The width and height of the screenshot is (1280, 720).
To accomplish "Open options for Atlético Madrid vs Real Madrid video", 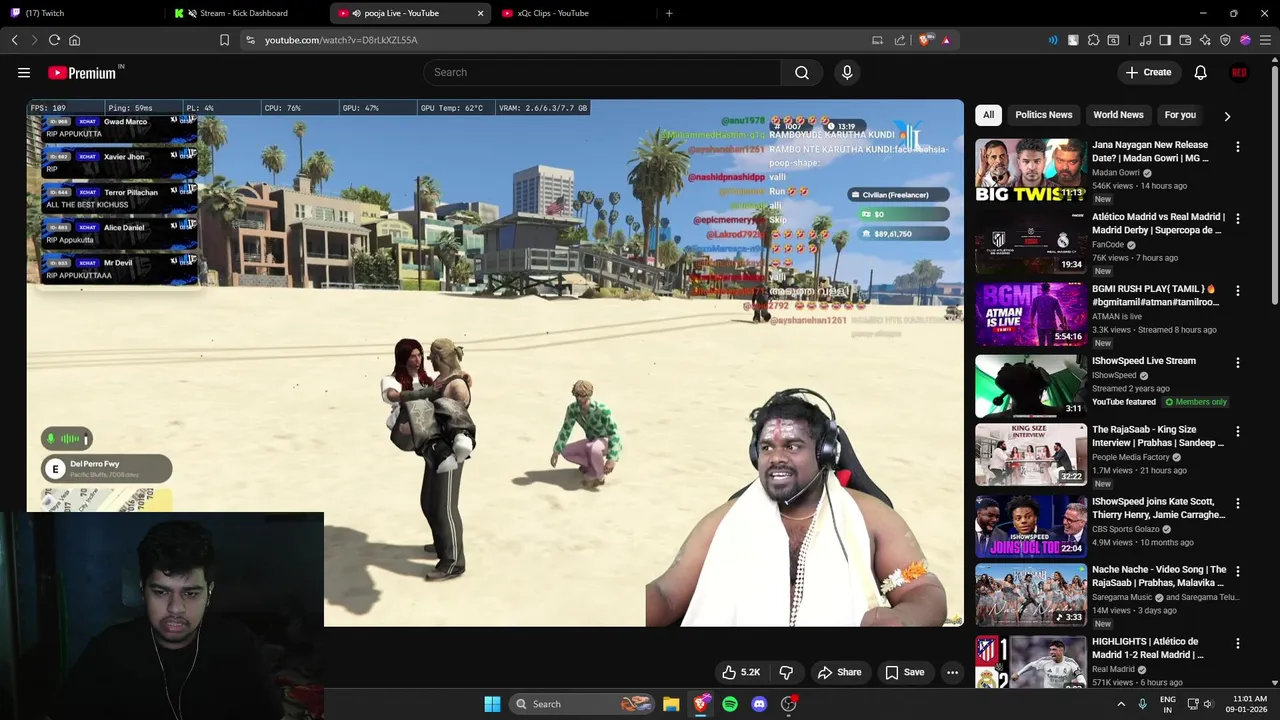I will click(1238, 219).
